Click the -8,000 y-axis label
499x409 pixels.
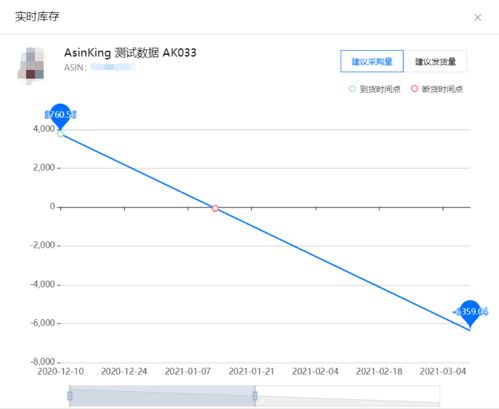(43, 362)
